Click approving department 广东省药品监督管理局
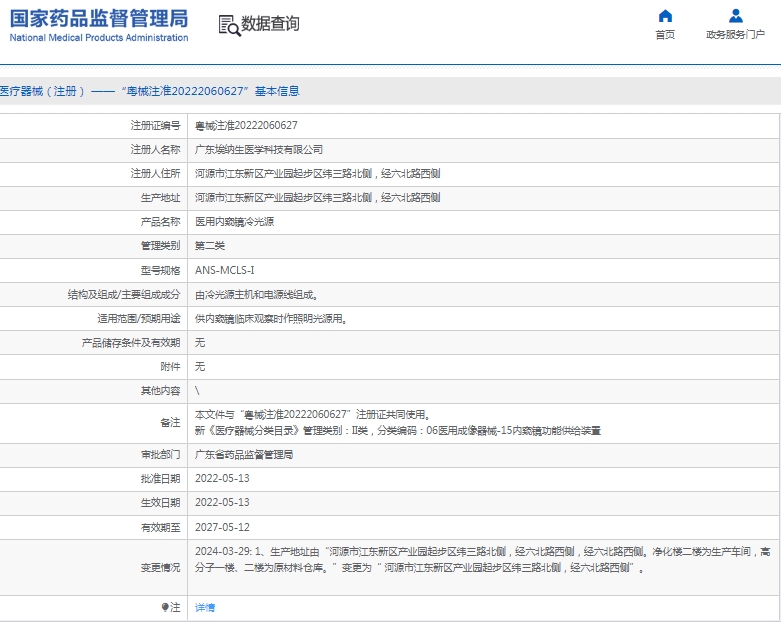The image size is (781, 628). click(x=244, y=455)
